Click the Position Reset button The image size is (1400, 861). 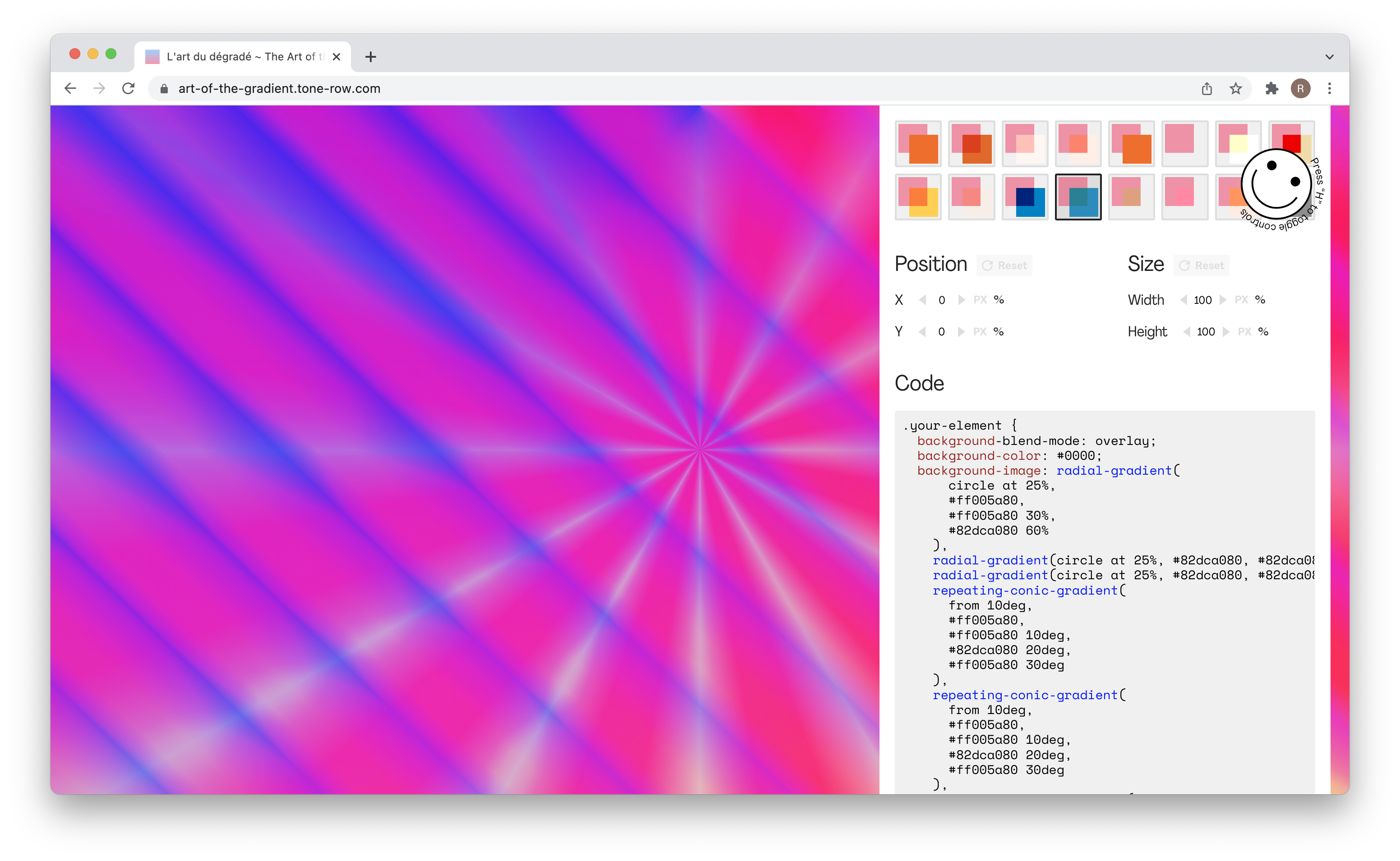click(1005, 266)
